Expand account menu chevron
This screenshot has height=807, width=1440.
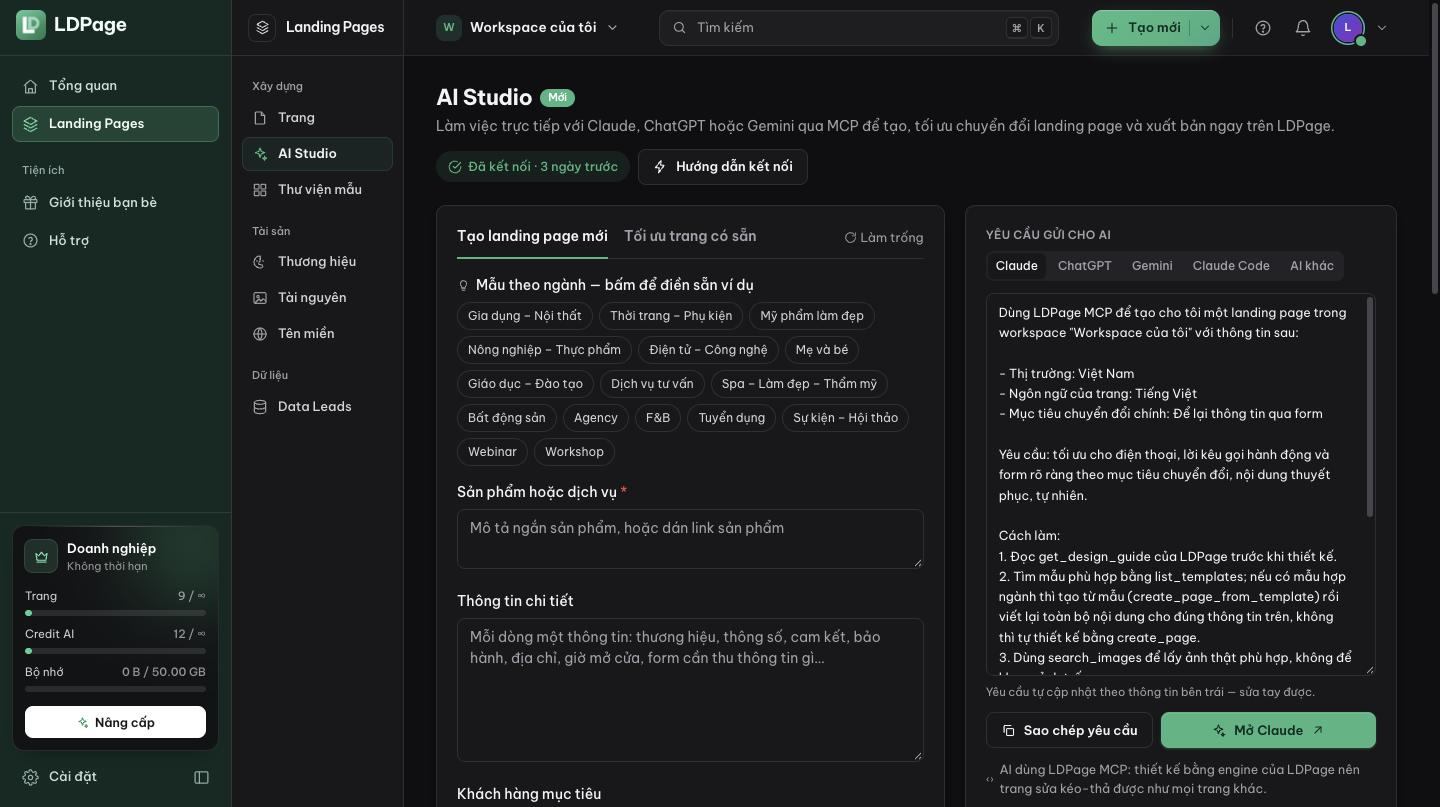click(1382, 28)
